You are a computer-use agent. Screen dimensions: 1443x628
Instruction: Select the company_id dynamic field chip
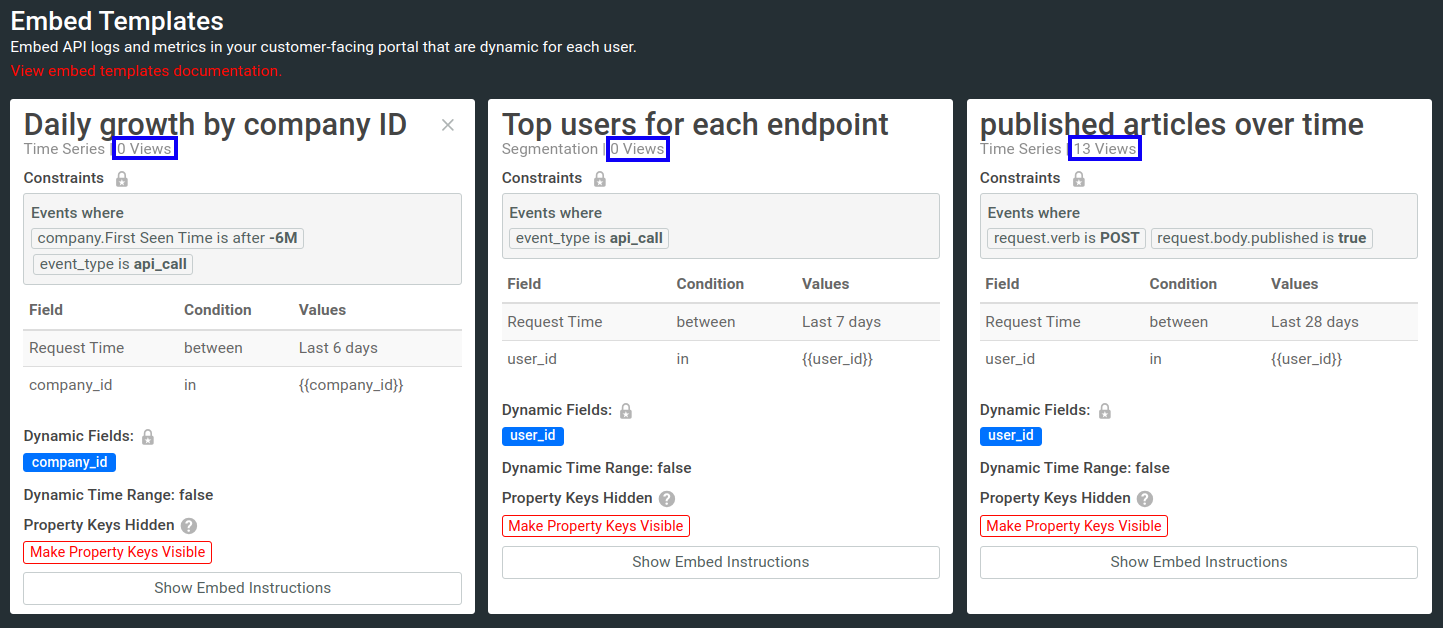(x=69, y=462)
